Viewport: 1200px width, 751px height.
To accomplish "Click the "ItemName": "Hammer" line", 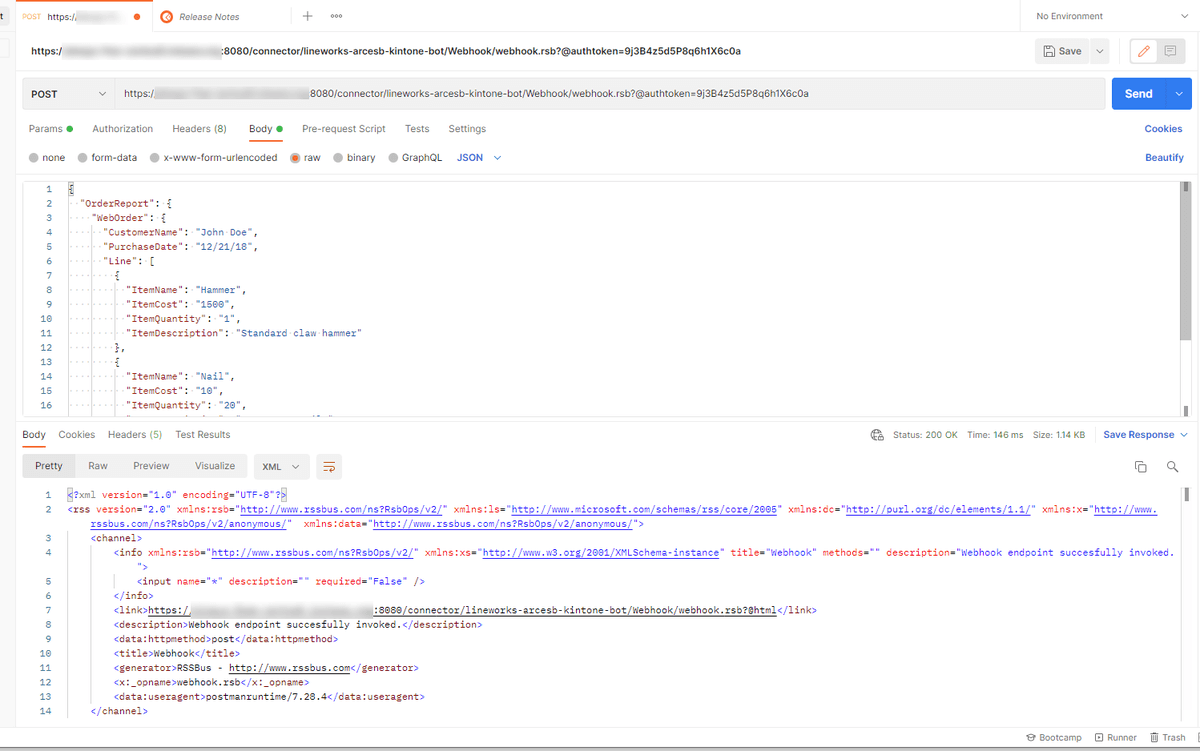I will point(186,290).
